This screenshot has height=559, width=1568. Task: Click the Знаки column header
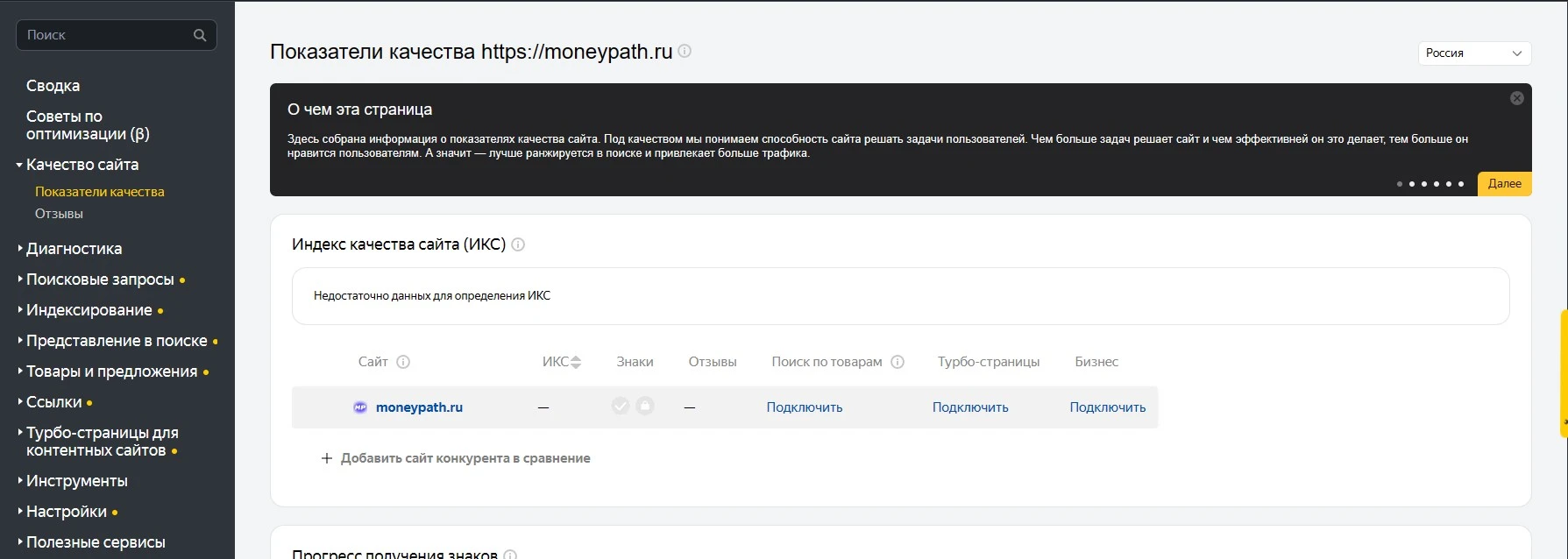pos(635,362)
